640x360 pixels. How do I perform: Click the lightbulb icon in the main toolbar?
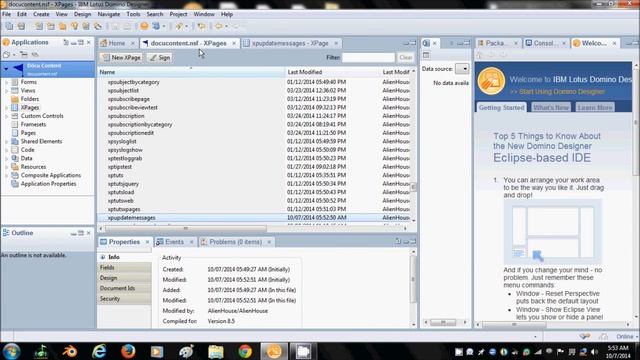[74, 26]
